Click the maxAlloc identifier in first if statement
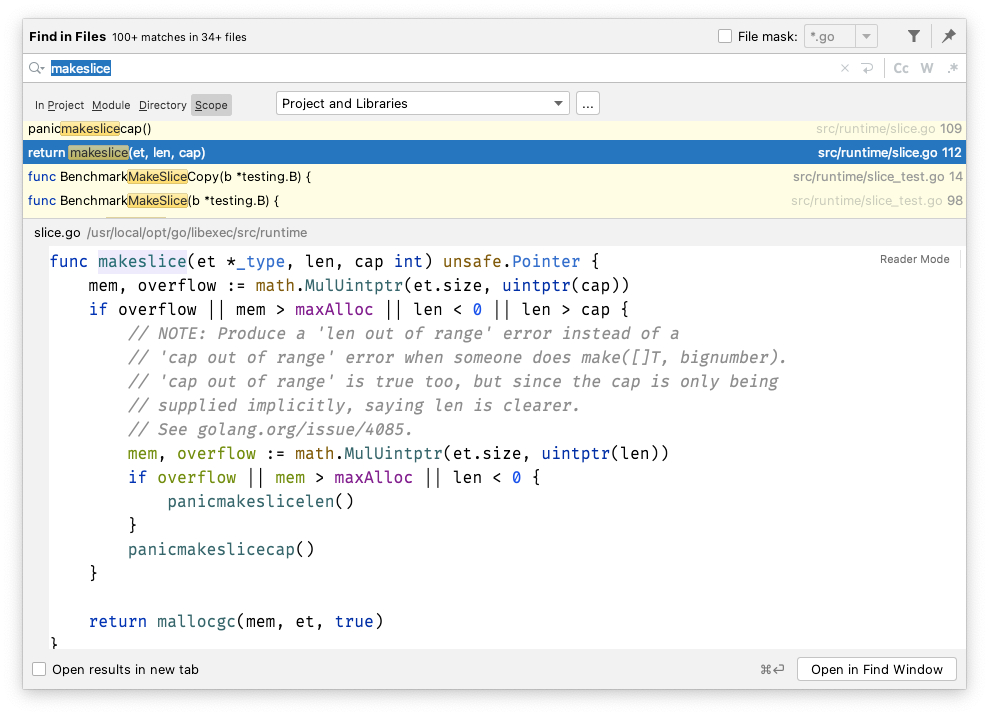Screen dimensions: 989x716 [334, 310]
